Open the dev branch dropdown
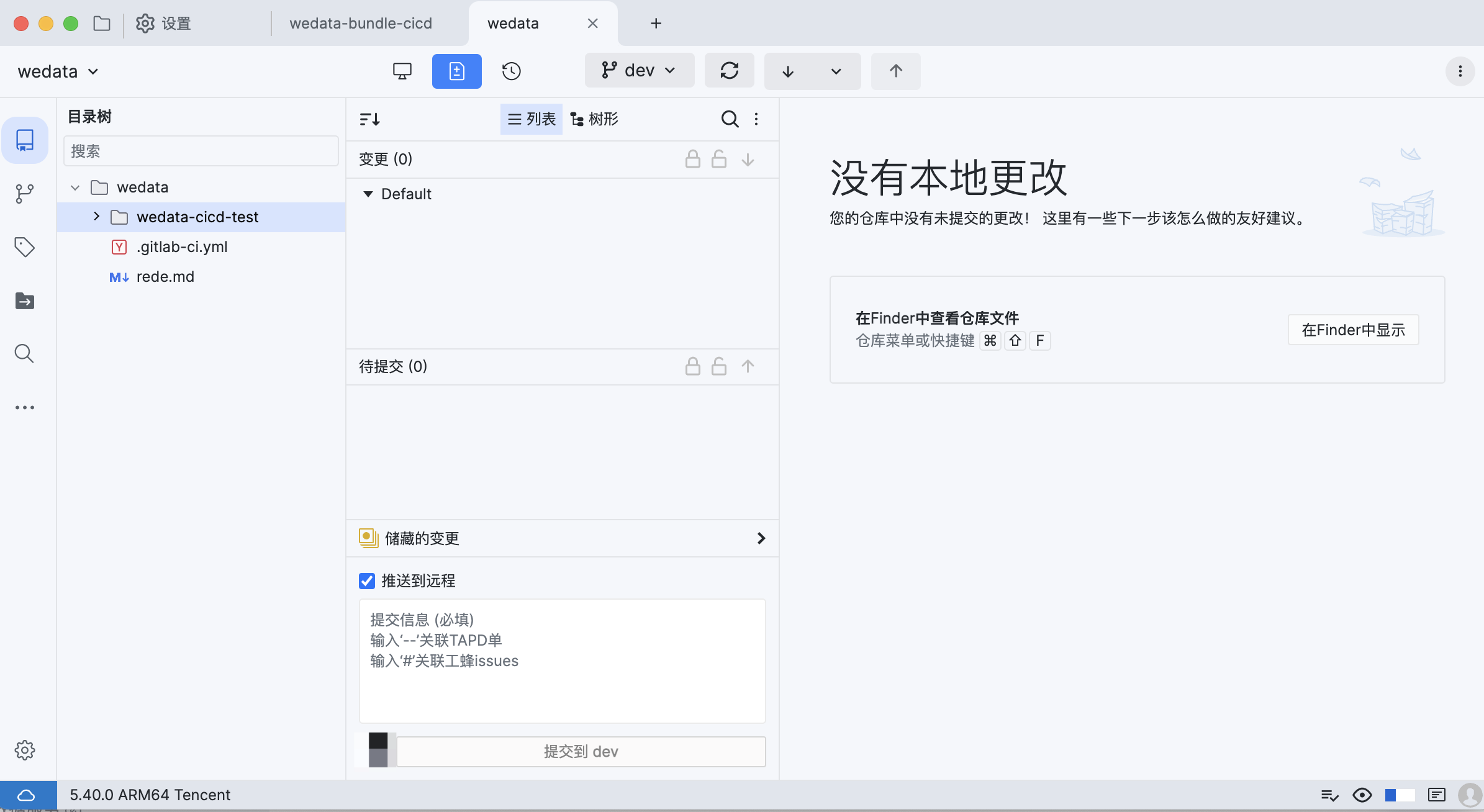Screen dimensions: 1484x812 click(x=639, y=71)
